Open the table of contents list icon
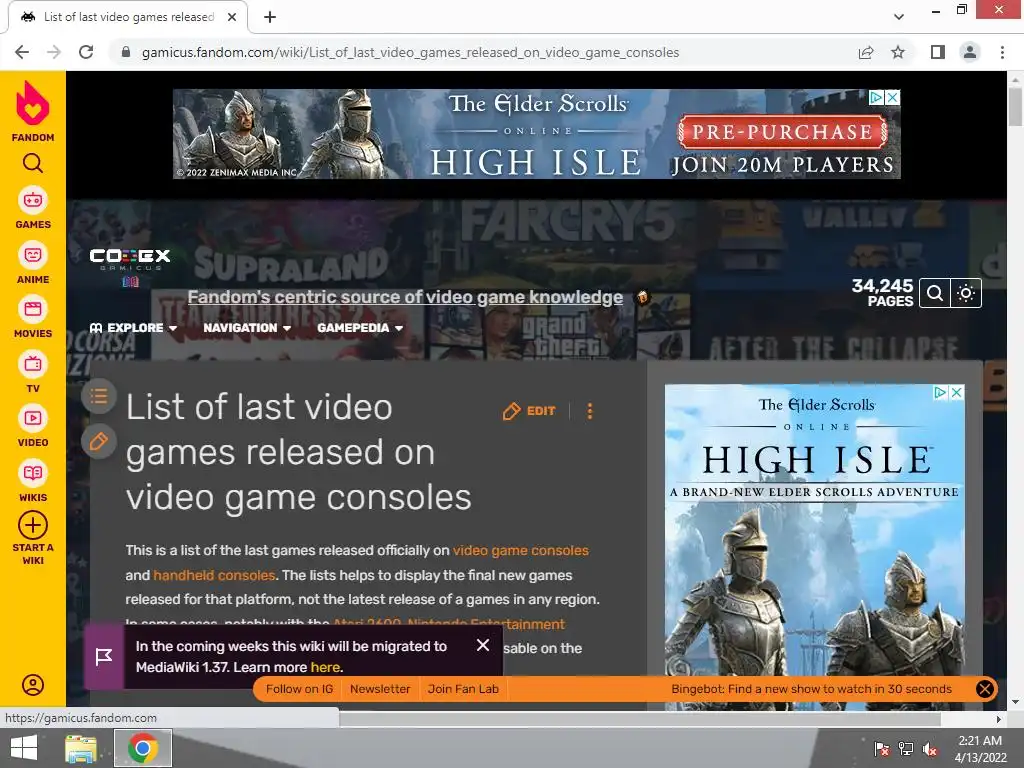The width and height of the screenshot is (1024, 768). coord(99,396)
